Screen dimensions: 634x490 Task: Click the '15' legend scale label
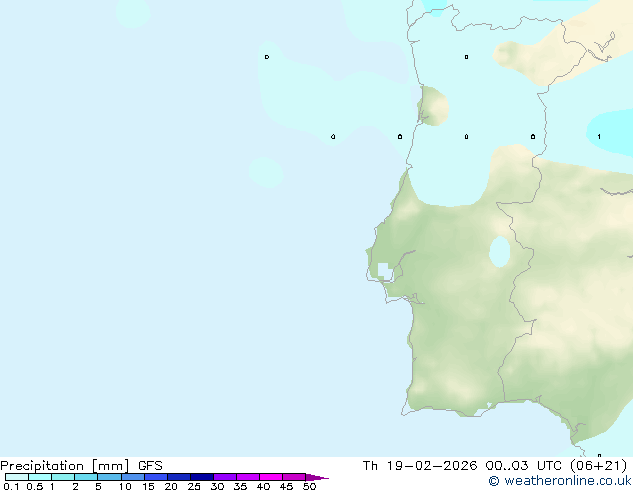(148, 486)
